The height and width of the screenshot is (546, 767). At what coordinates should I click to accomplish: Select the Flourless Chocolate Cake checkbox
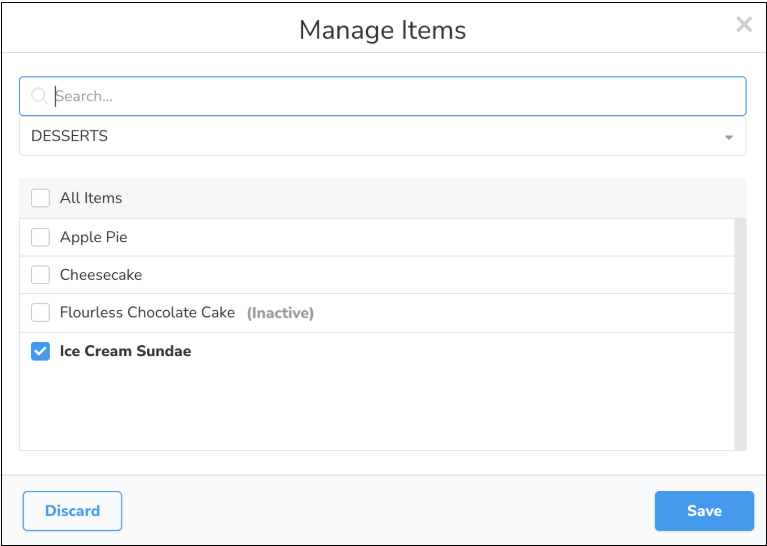[x=40, y=313]
